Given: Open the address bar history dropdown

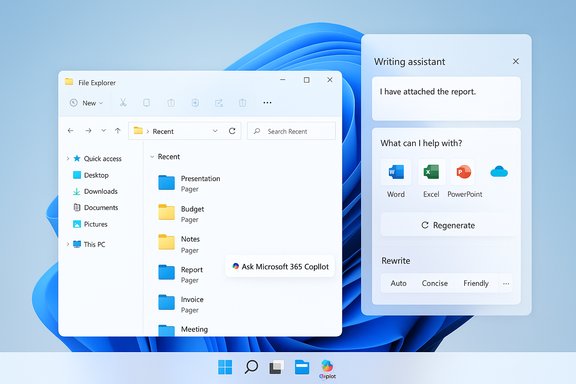Looking at the screenshot, I should [215, 131].
